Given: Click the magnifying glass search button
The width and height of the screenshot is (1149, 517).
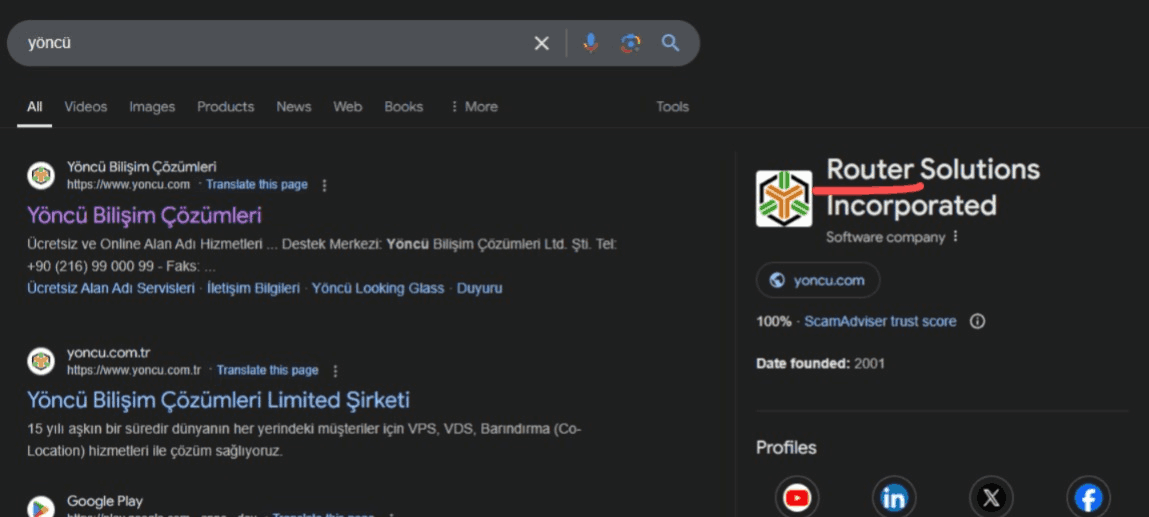Looking at the screenshot, I should click(x=670, y=43).
